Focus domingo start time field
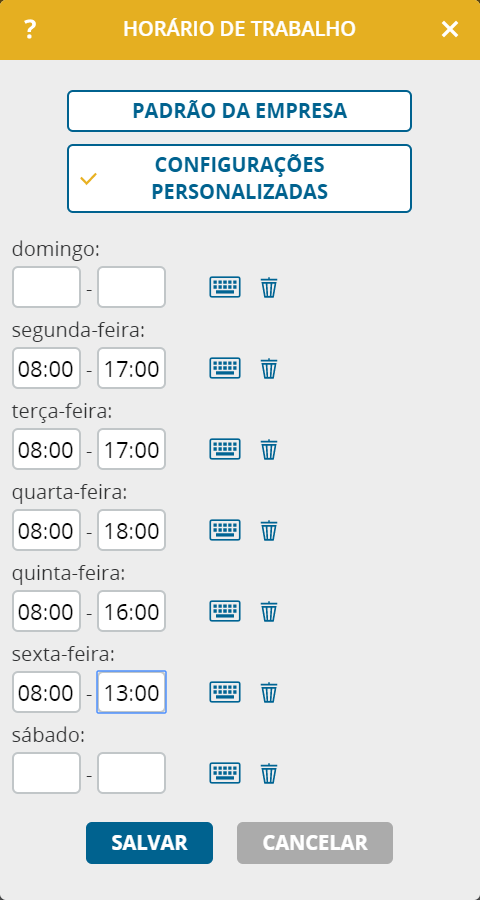 (47, 287)
